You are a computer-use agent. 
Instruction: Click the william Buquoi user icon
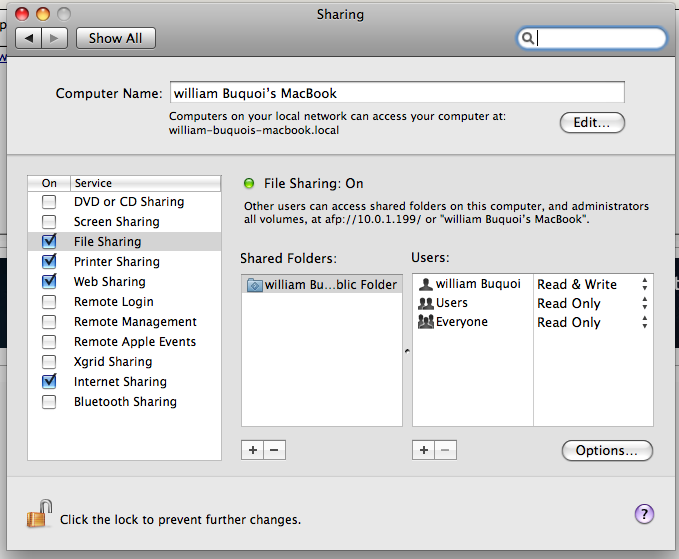426,284
